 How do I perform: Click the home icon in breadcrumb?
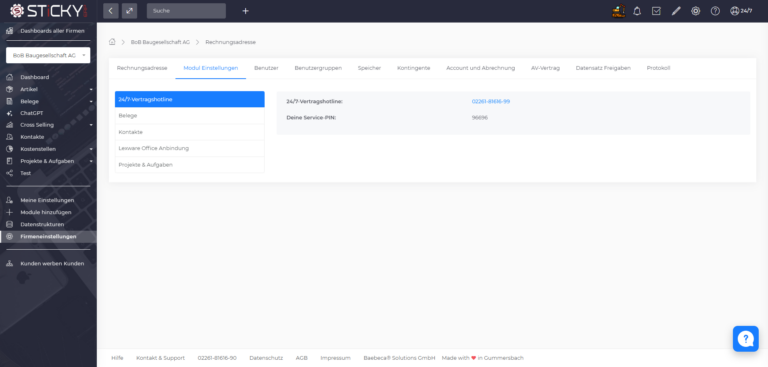pos(112,42)
